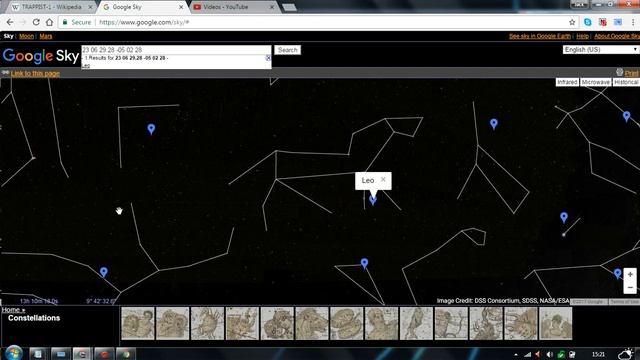The width and height of the screenshot is (640, 360).
Task: Switch to Moon view link
Action: coord(27,36)
